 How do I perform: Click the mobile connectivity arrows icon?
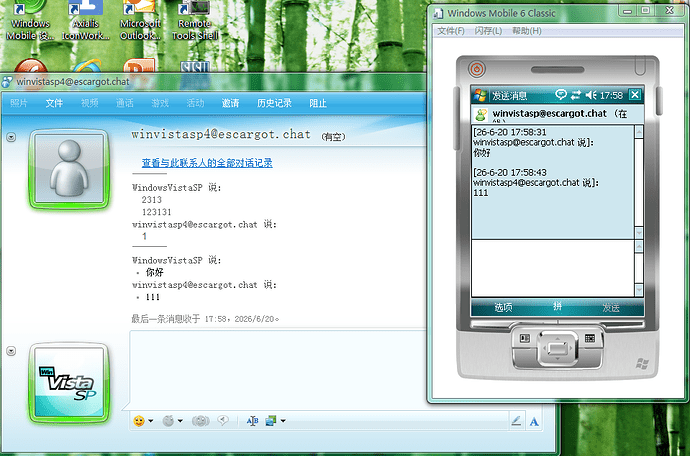click(576, 95)
